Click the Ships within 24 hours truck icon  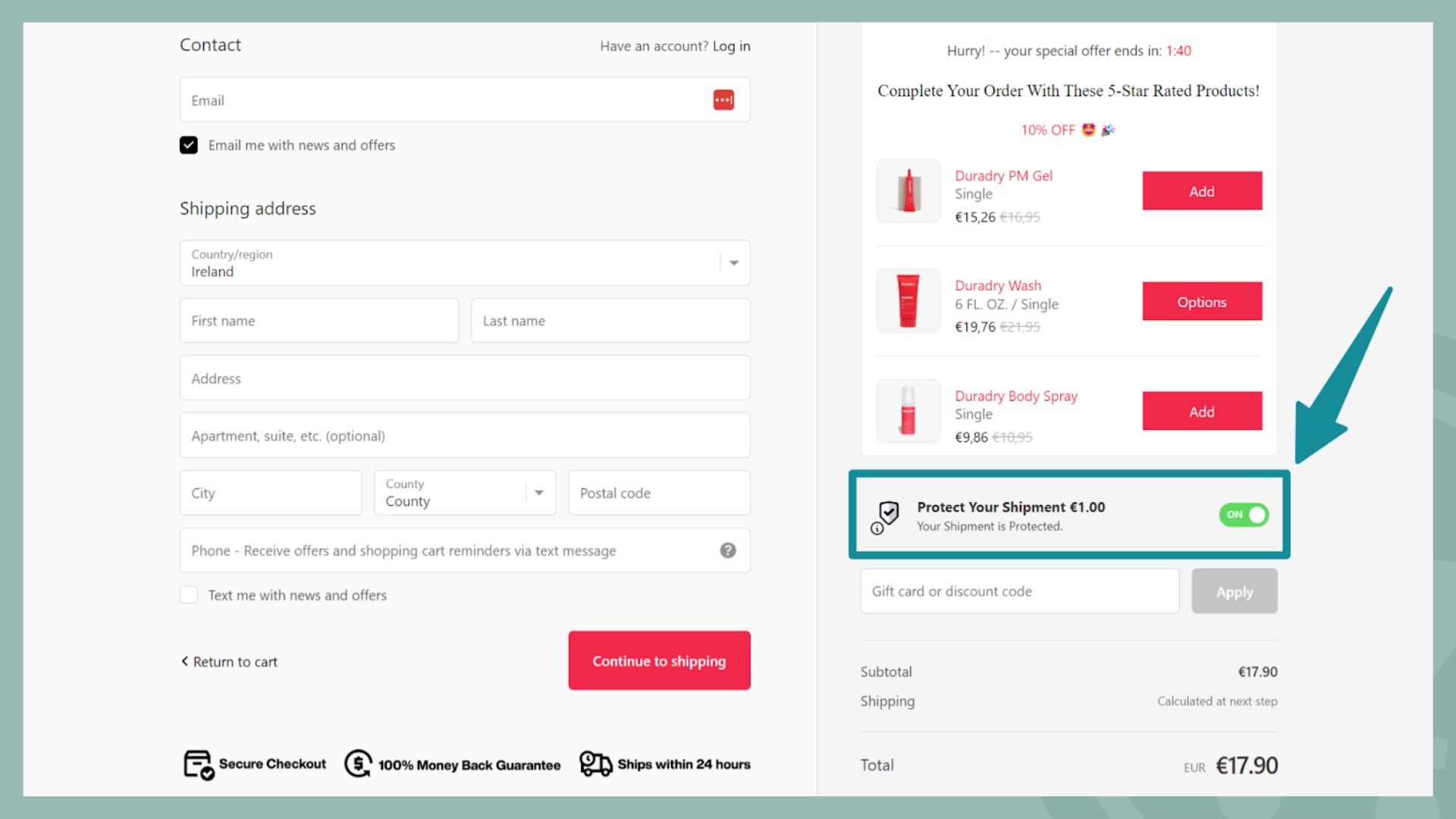[595, 764]
